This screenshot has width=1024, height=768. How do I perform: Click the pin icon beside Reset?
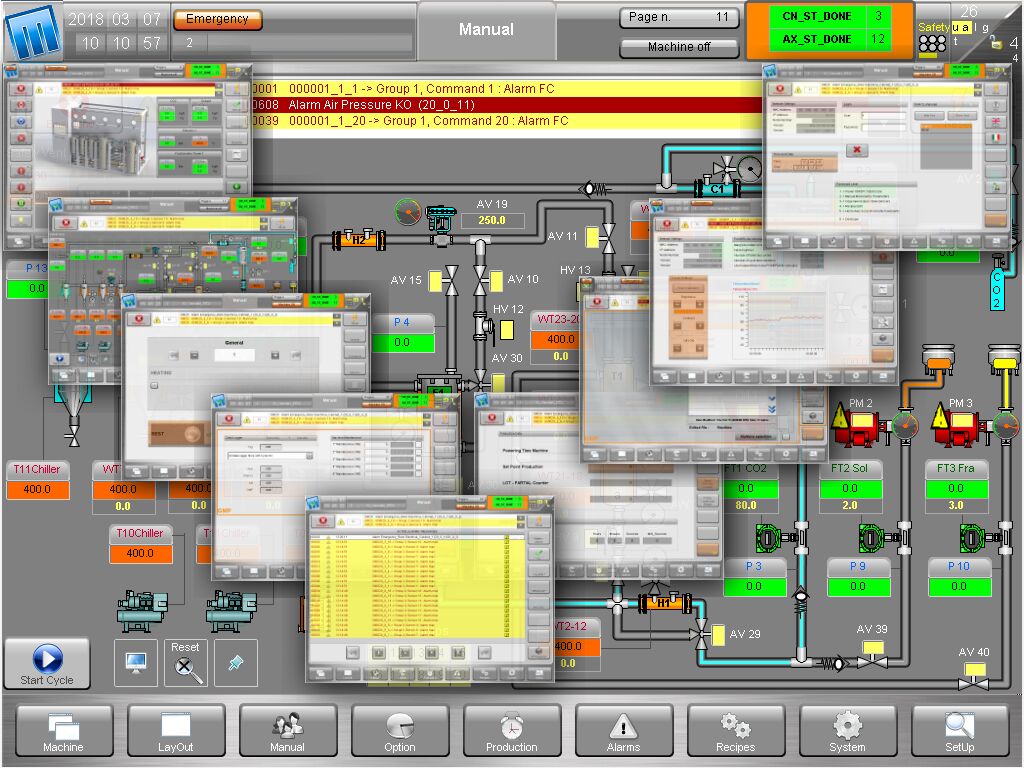[x=236, y=663]
